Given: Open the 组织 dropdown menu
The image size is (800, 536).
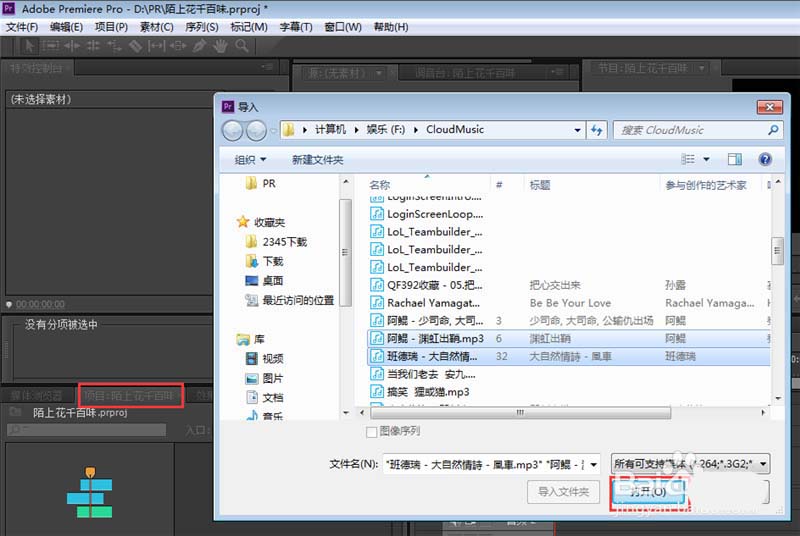Looking at the screenshot, I should click(x=250, y=160).
